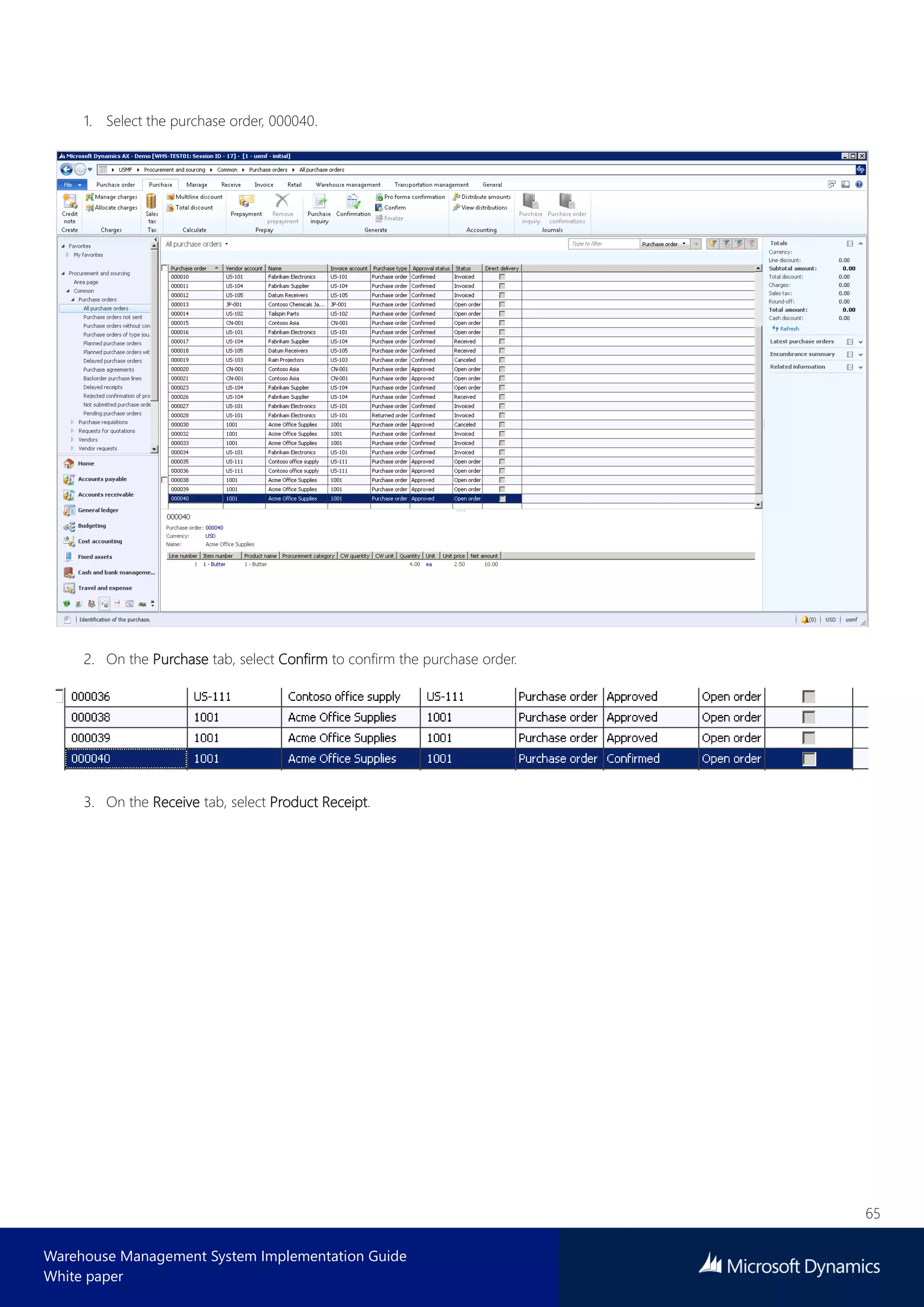Click the USD currency link in preview
924x1307 pixels.
click(x=211, y=536)
